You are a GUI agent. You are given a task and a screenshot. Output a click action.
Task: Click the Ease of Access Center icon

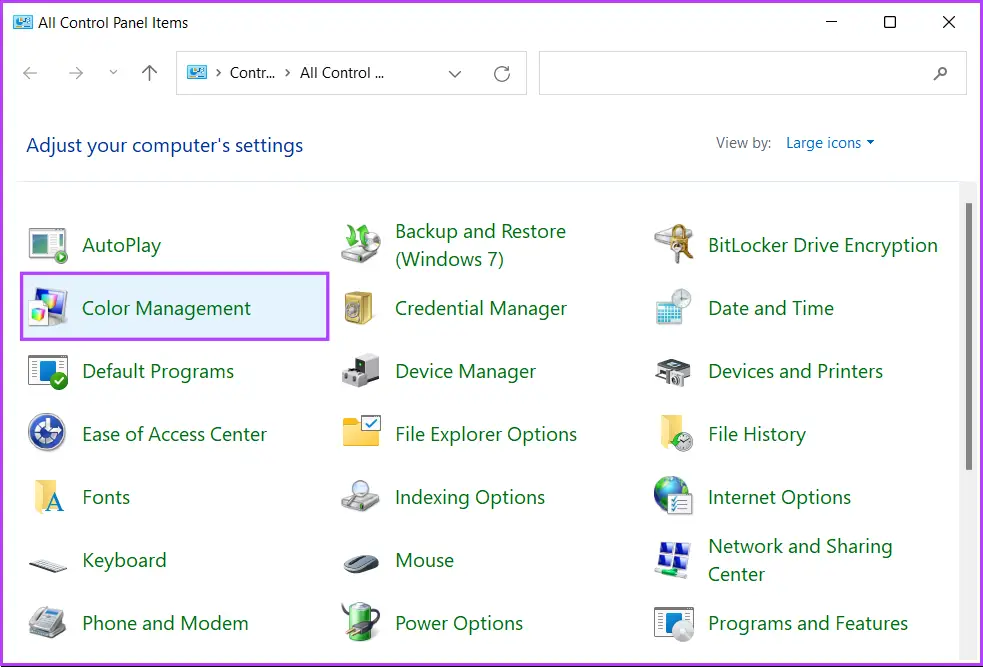47,434
